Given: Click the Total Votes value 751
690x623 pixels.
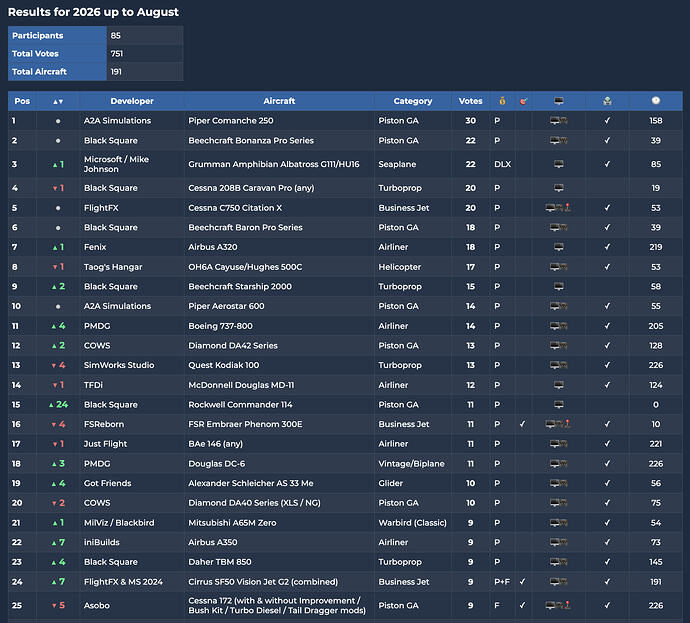Looking at the screenshot, I should pyautogui.click(x=117, y=54).
